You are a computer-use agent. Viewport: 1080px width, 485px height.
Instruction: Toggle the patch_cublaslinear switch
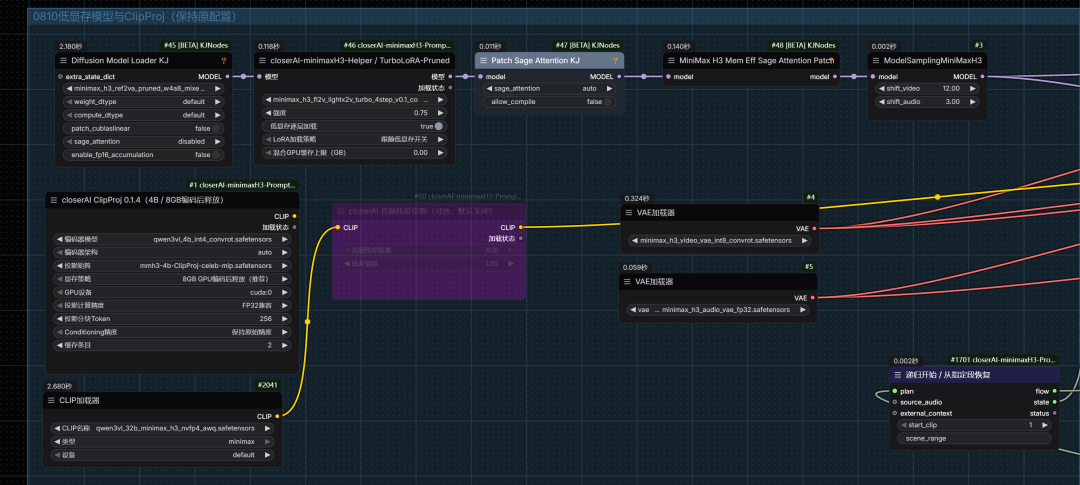click(x=217, y=128)
